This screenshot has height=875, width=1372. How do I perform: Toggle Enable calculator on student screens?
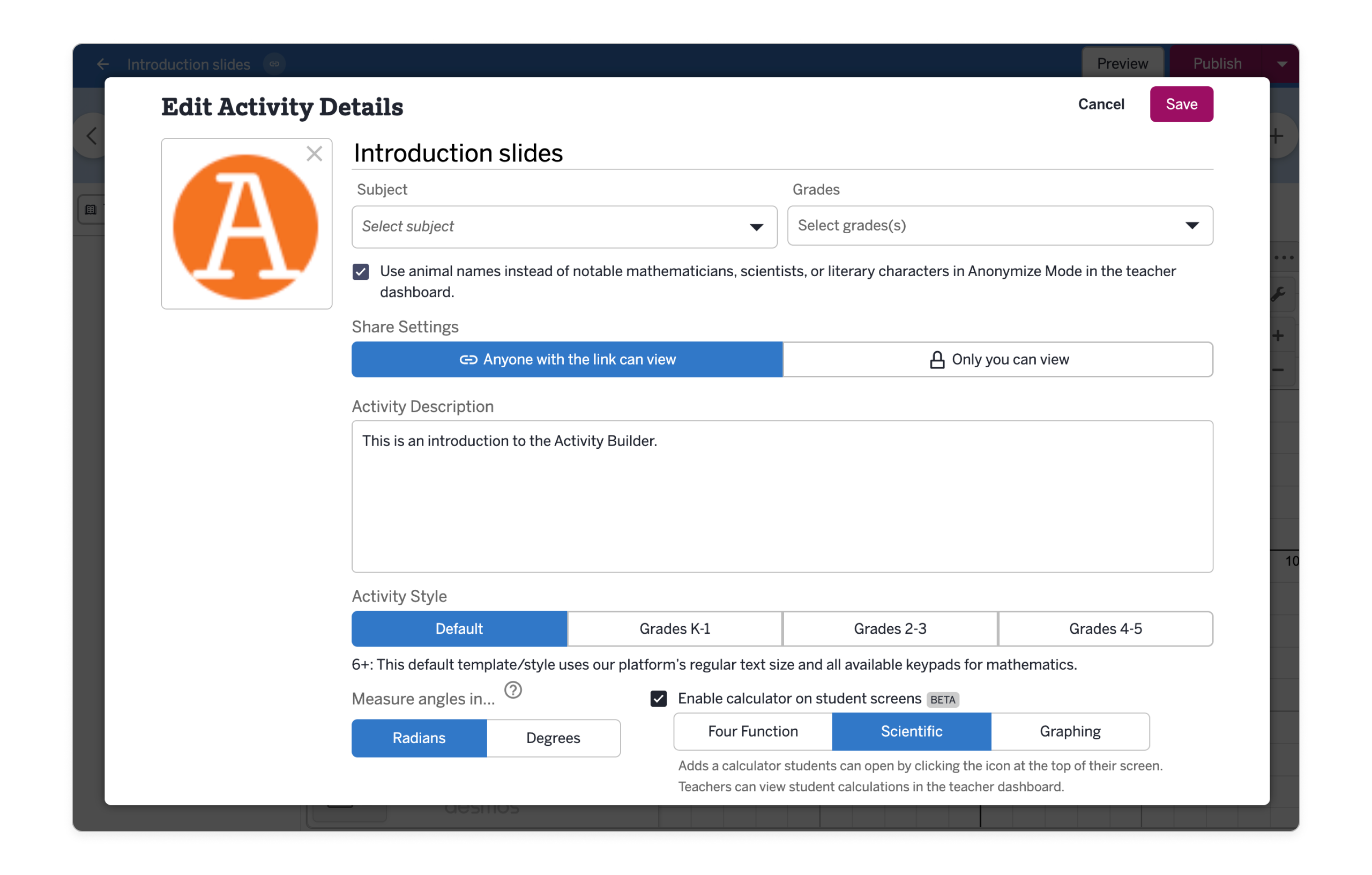(658, 698)
